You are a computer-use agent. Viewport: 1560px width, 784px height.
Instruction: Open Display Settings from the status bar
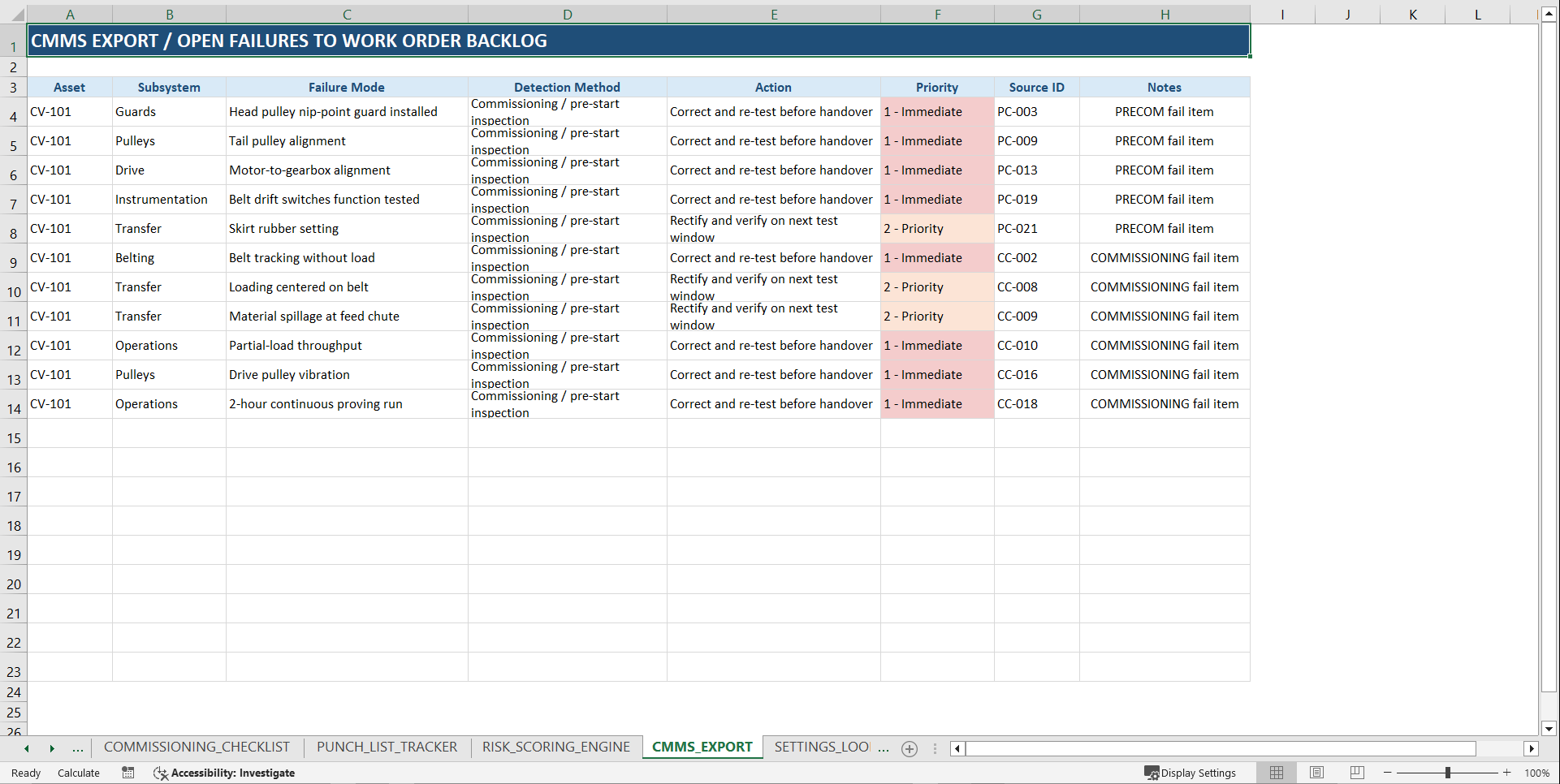coord(1191,773)
